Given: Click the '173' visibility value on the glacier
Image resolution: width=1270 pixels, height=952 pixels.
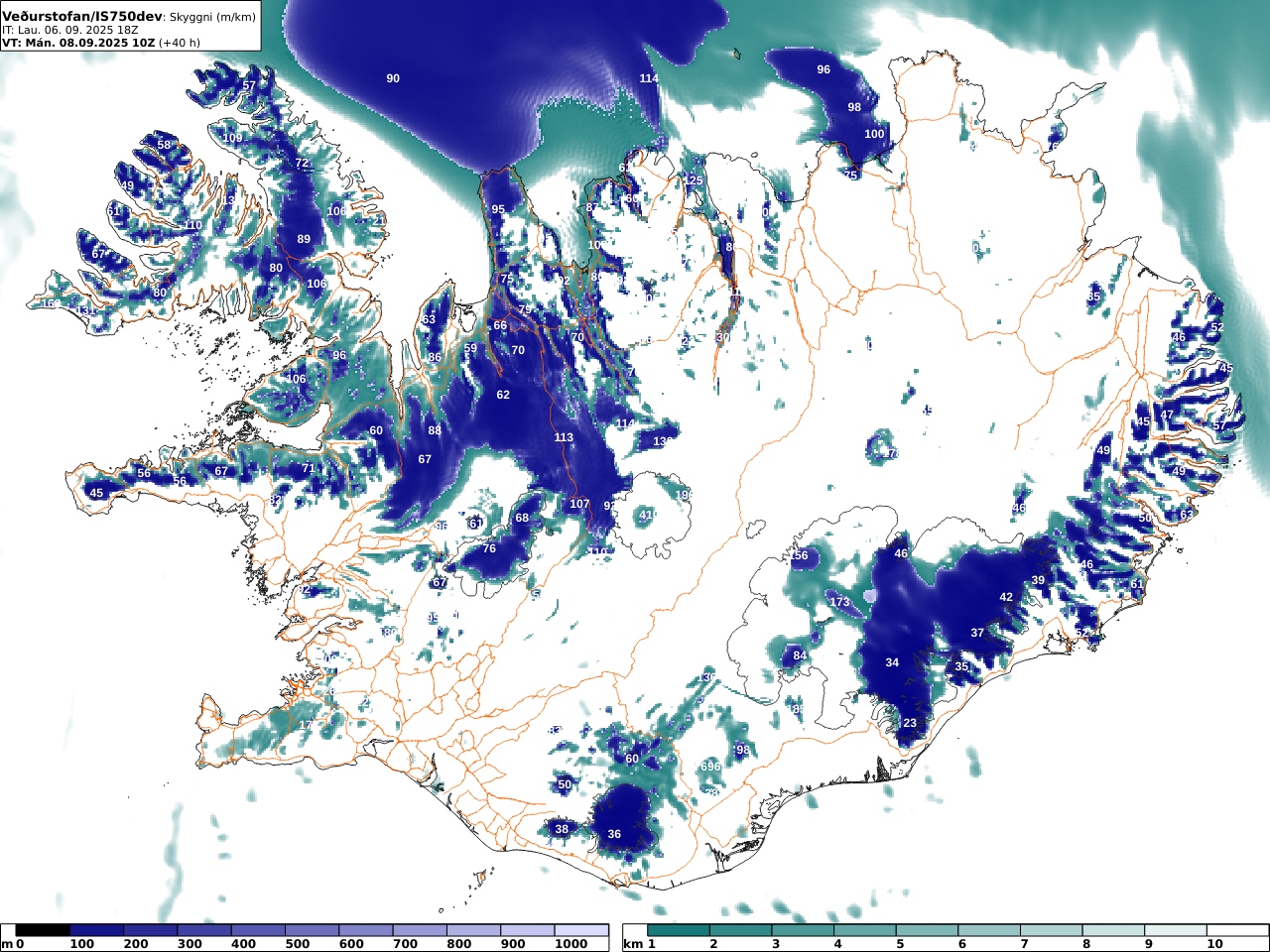Looking at the screenshot, I should coord(839,602).
